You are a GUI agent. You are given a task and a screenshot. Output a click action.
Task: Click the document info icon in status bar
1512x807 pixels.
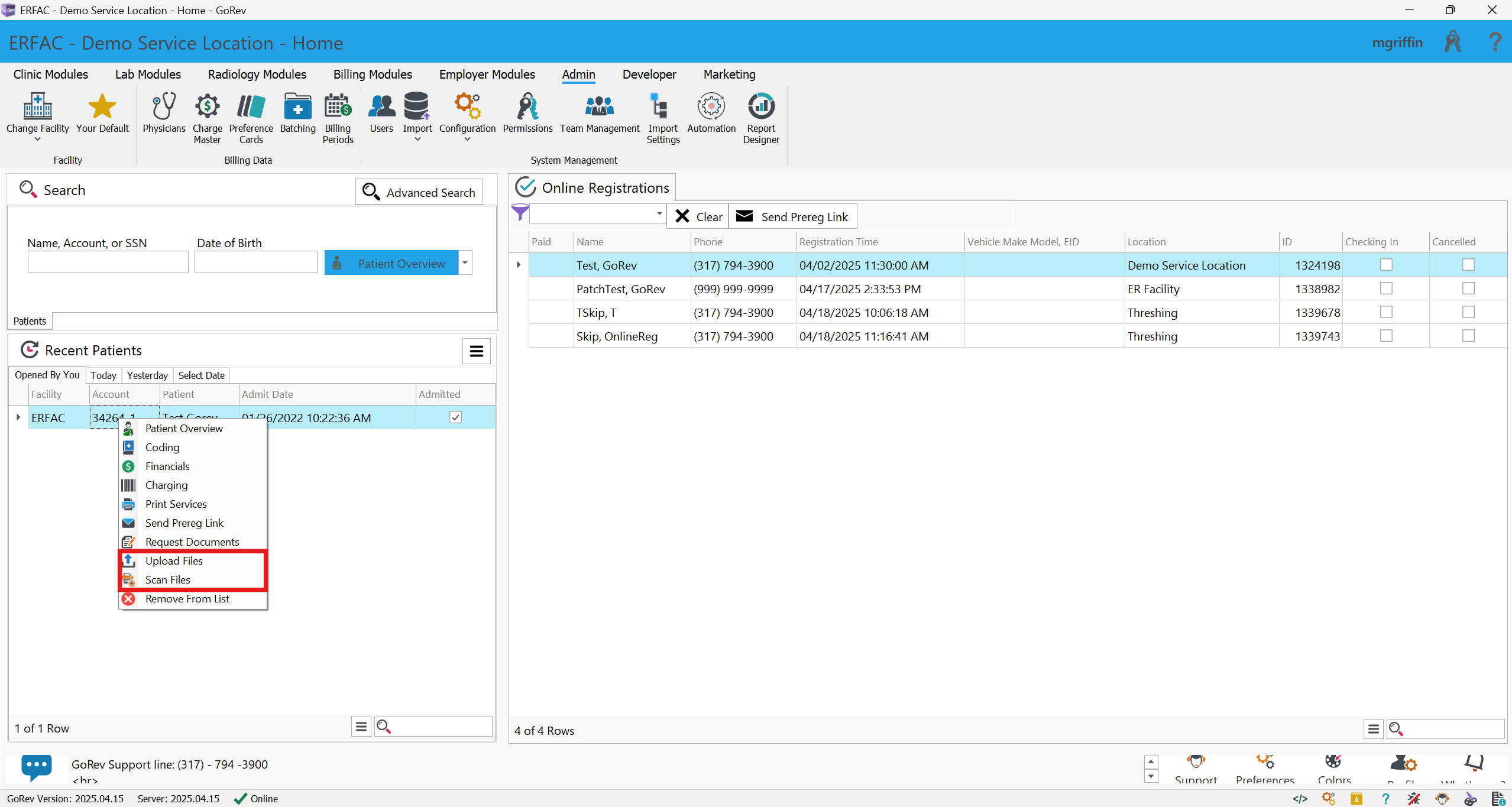1498,799
